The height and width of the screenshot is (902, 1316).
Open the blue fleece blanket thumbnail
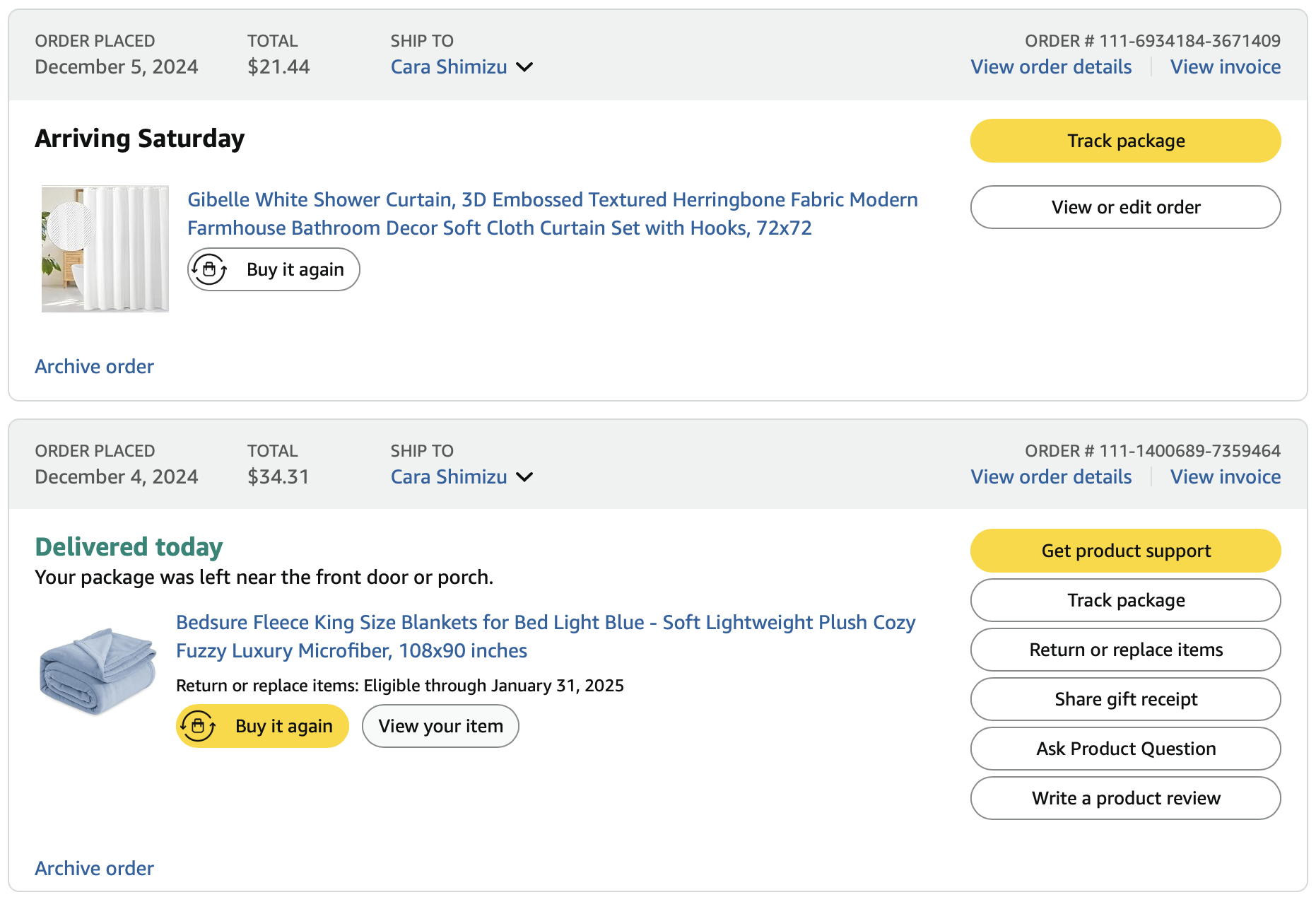[x=98, y=670]
